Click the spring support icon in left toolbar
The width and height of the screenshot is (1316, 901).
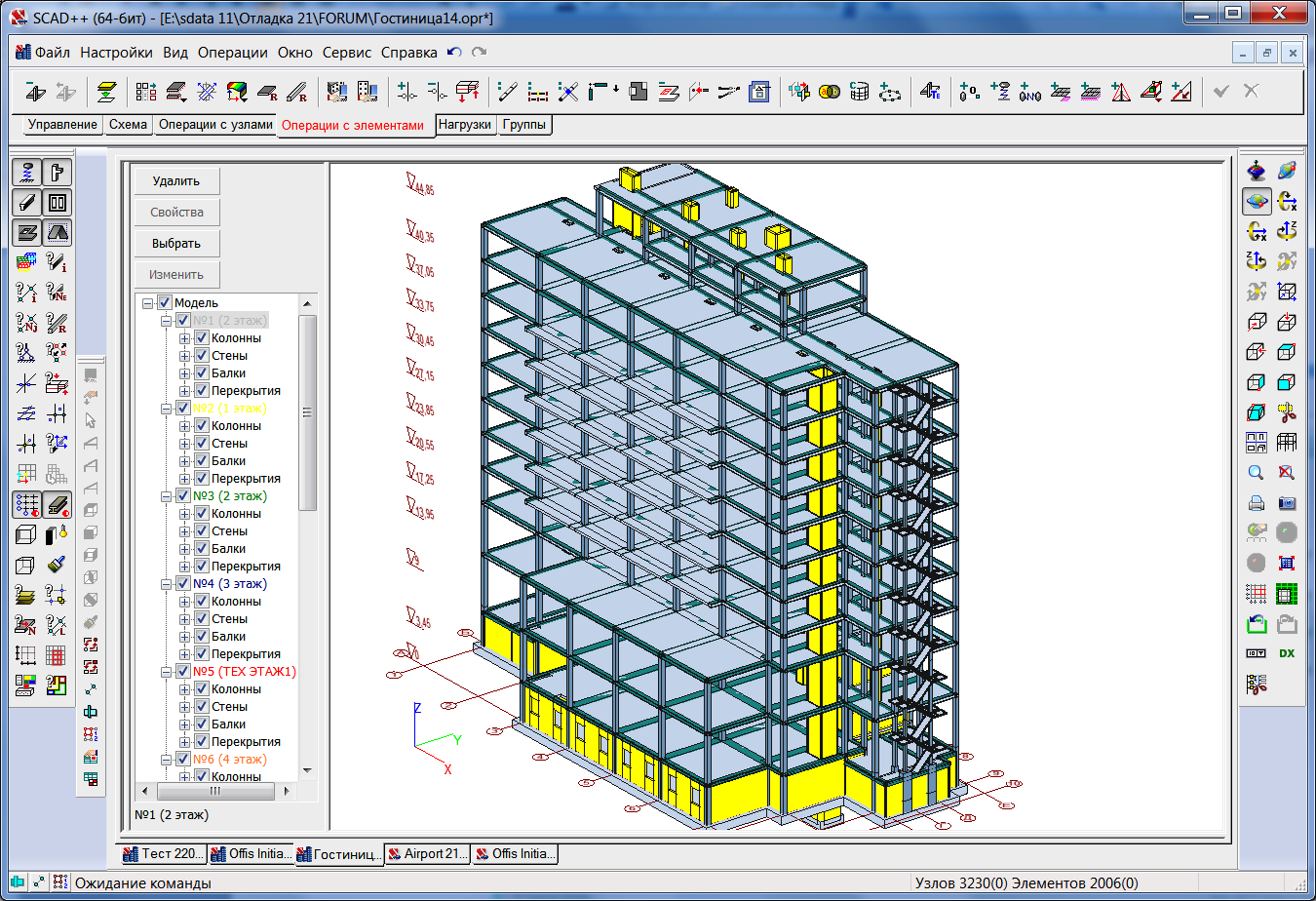tap(27, 173)
